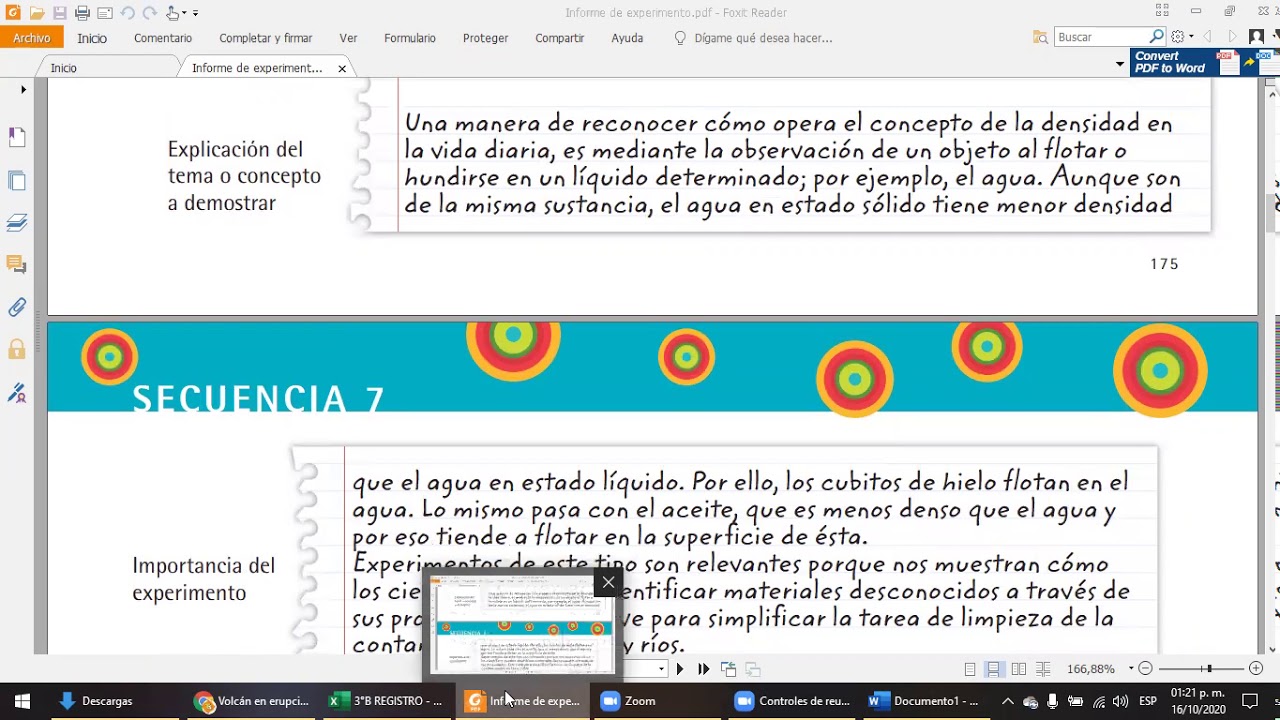Switch to Excel 3°B REGISTRO window
This screenshot has height=720, width=1280.
tap(387, 701)
